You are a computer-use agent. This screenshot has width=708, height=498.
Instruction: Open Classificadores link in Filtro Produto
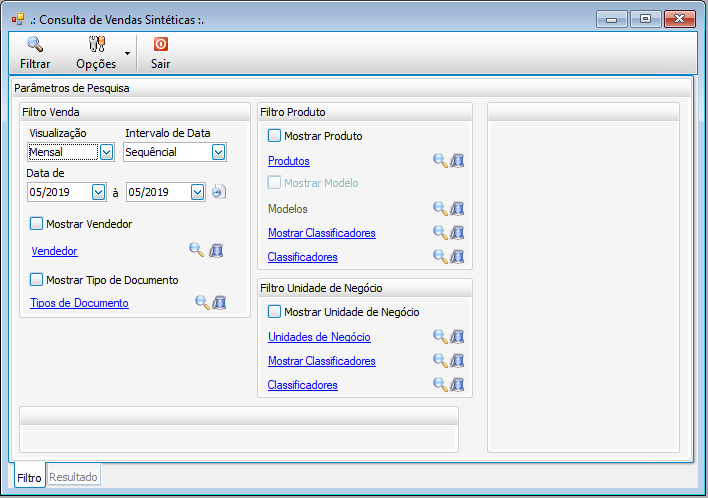coord(303,257)
